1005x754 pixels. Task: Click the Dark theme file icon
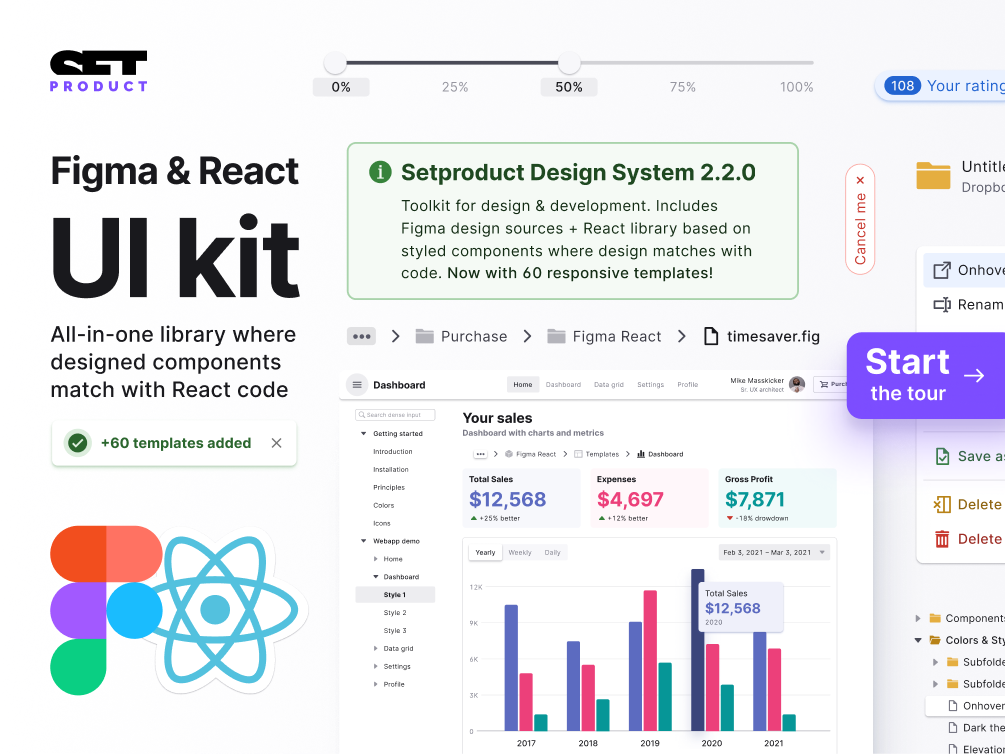(x=952, y=728)
